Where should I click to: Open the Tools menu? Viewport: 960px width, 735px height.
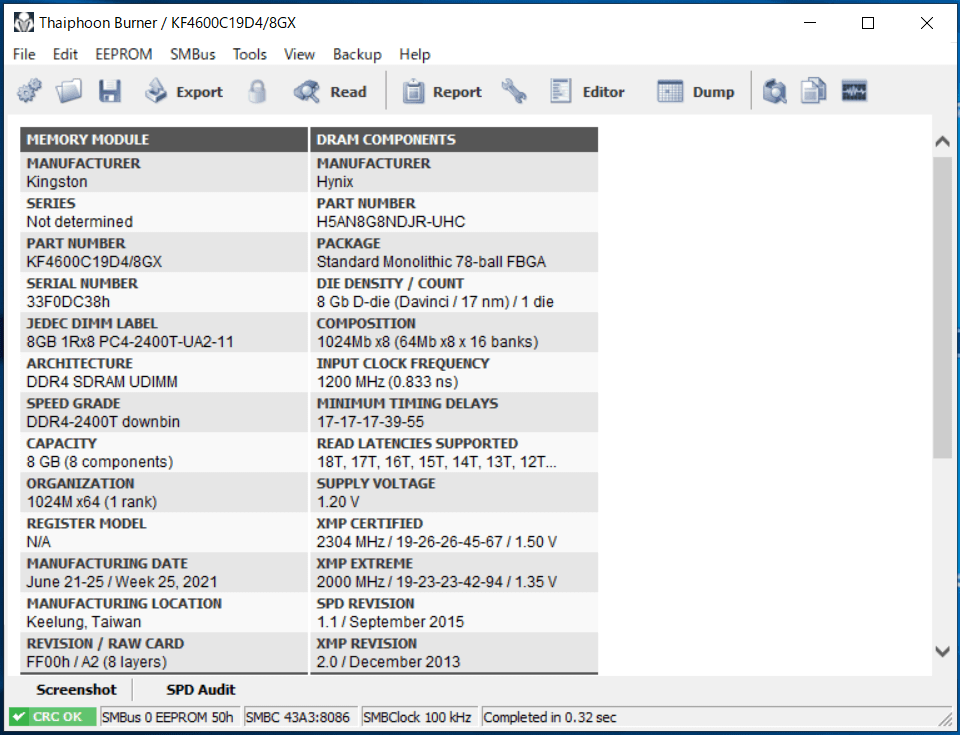(250, 55)
